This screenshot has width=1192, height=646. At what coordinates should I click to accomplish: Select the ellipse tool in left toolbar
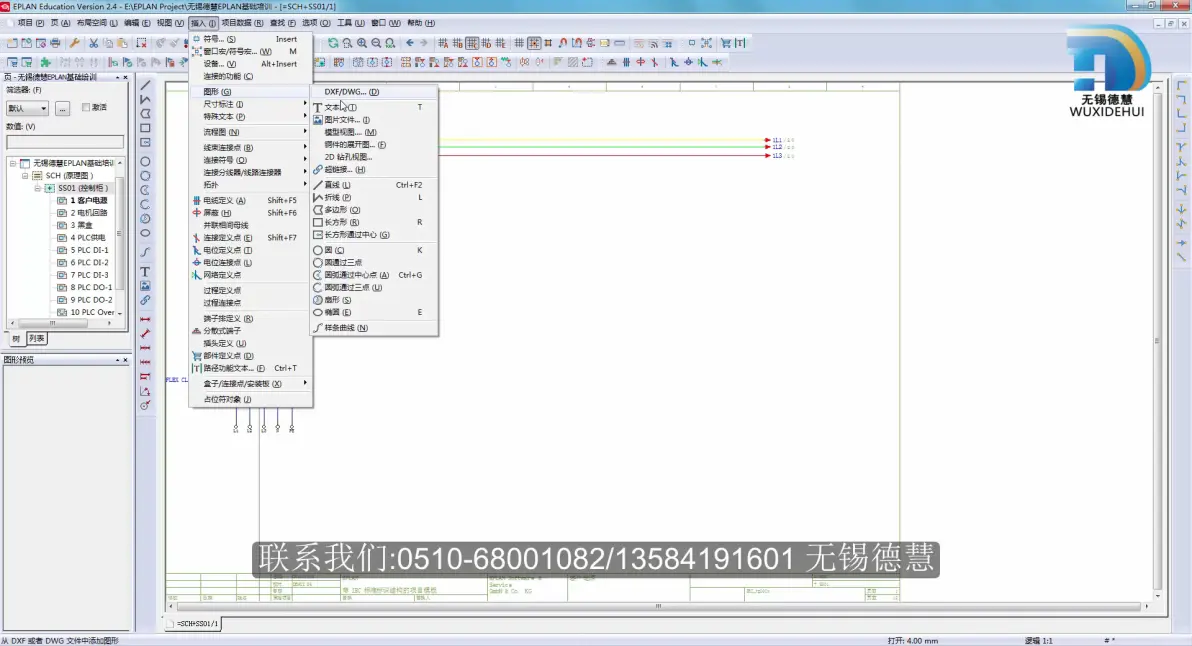point(145,233)
